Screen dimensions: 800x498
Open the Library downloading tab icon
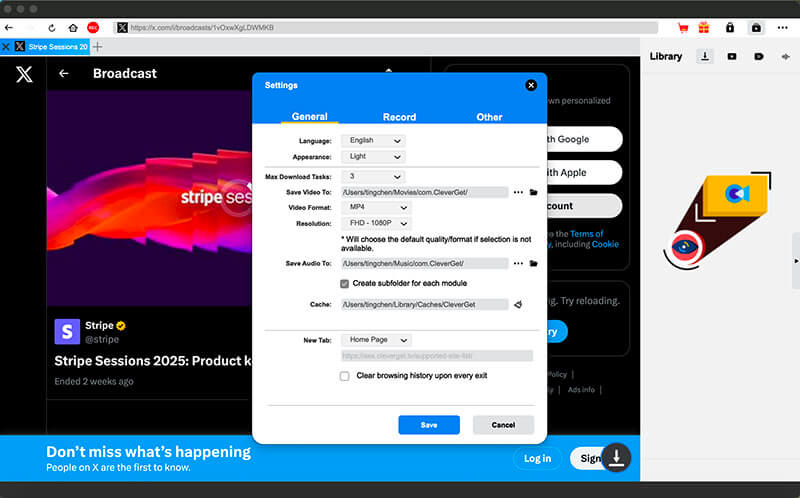[x=705, y=56]
